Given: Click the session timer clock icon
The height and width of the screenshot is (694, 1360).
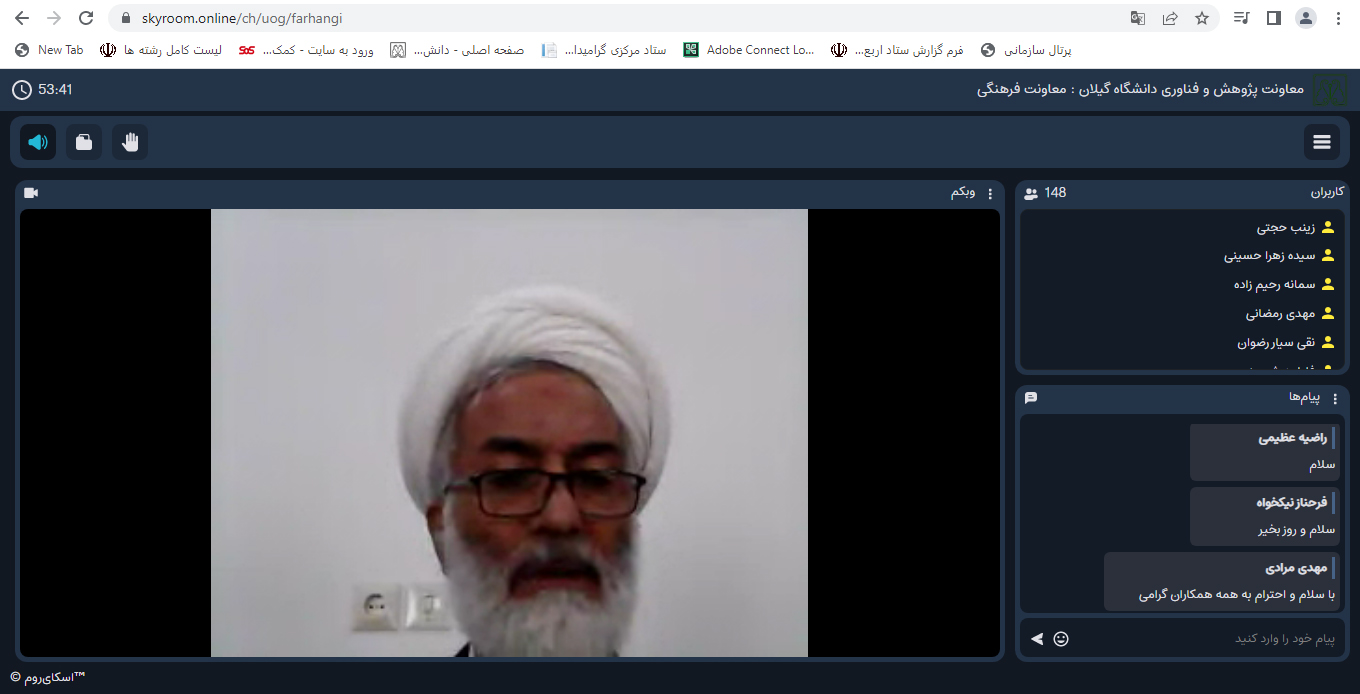Looking at the screenshot, I should [x=22, y=90].
